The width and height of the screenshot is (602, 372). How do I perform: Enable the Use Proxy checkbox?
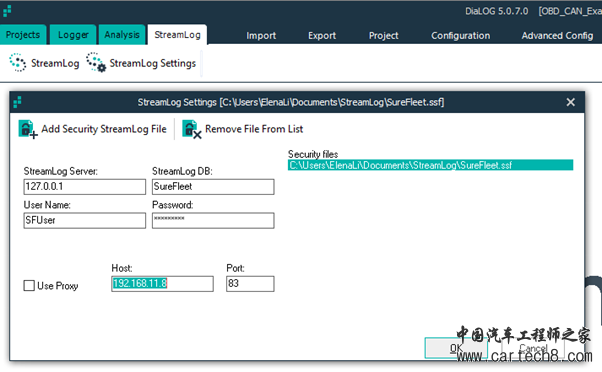(29, 286)
